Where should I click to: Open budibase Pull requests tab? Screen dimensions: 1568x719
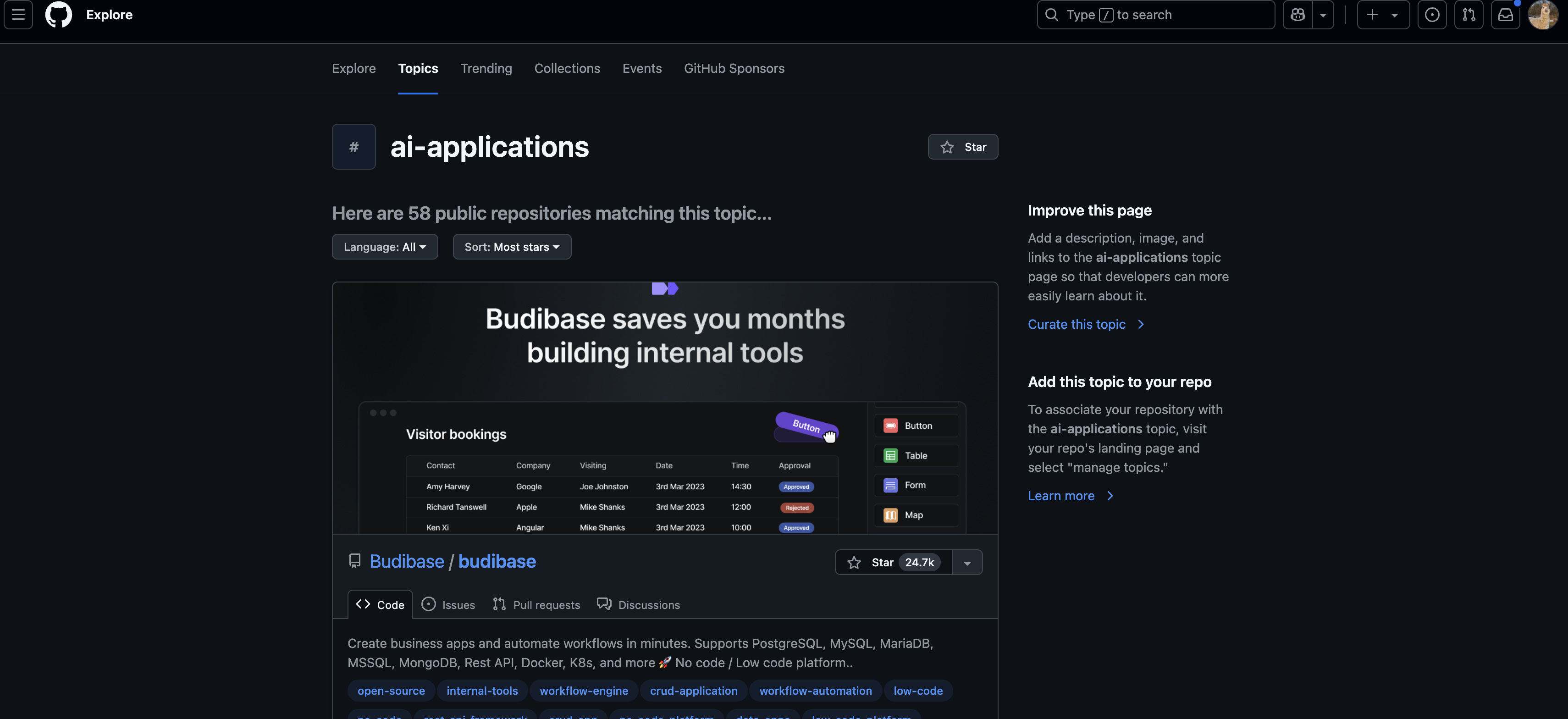pyautogui.click(x=536, y=604)
